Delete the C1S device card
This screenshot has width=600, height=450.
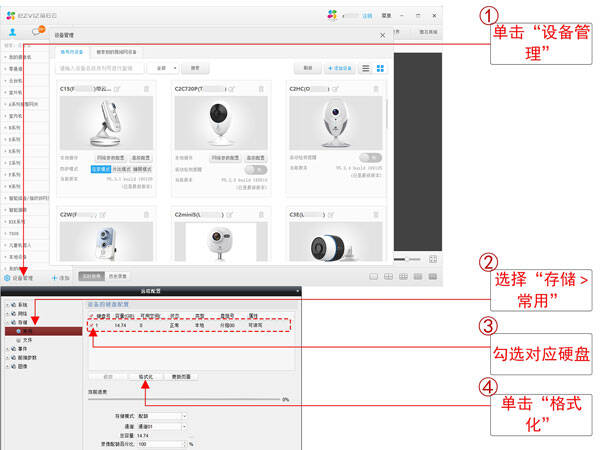146,89
